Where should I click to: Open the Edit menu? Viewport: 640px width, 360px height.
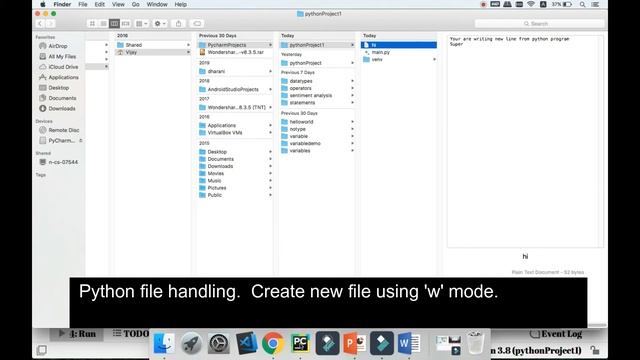[x=100, y=4]
